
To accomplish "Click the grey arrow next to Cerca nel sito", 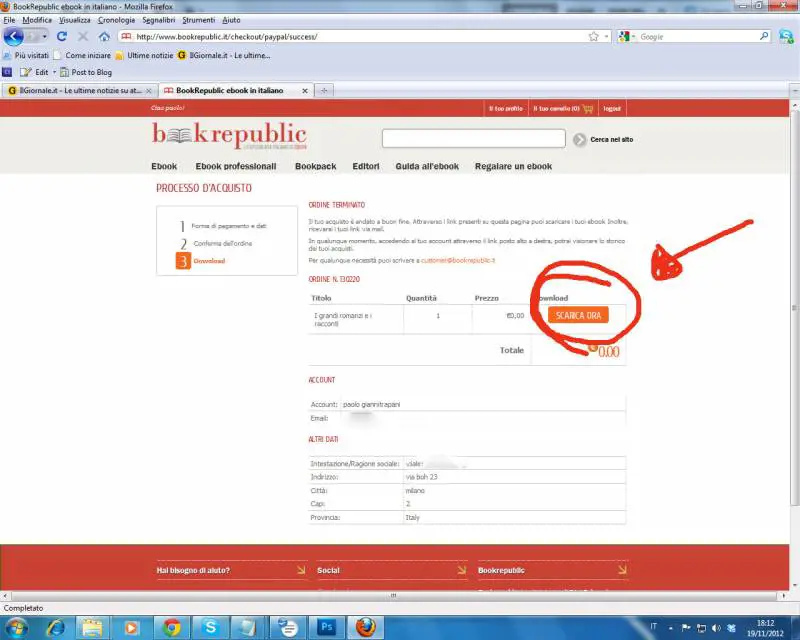I will (x=580, y=139).
